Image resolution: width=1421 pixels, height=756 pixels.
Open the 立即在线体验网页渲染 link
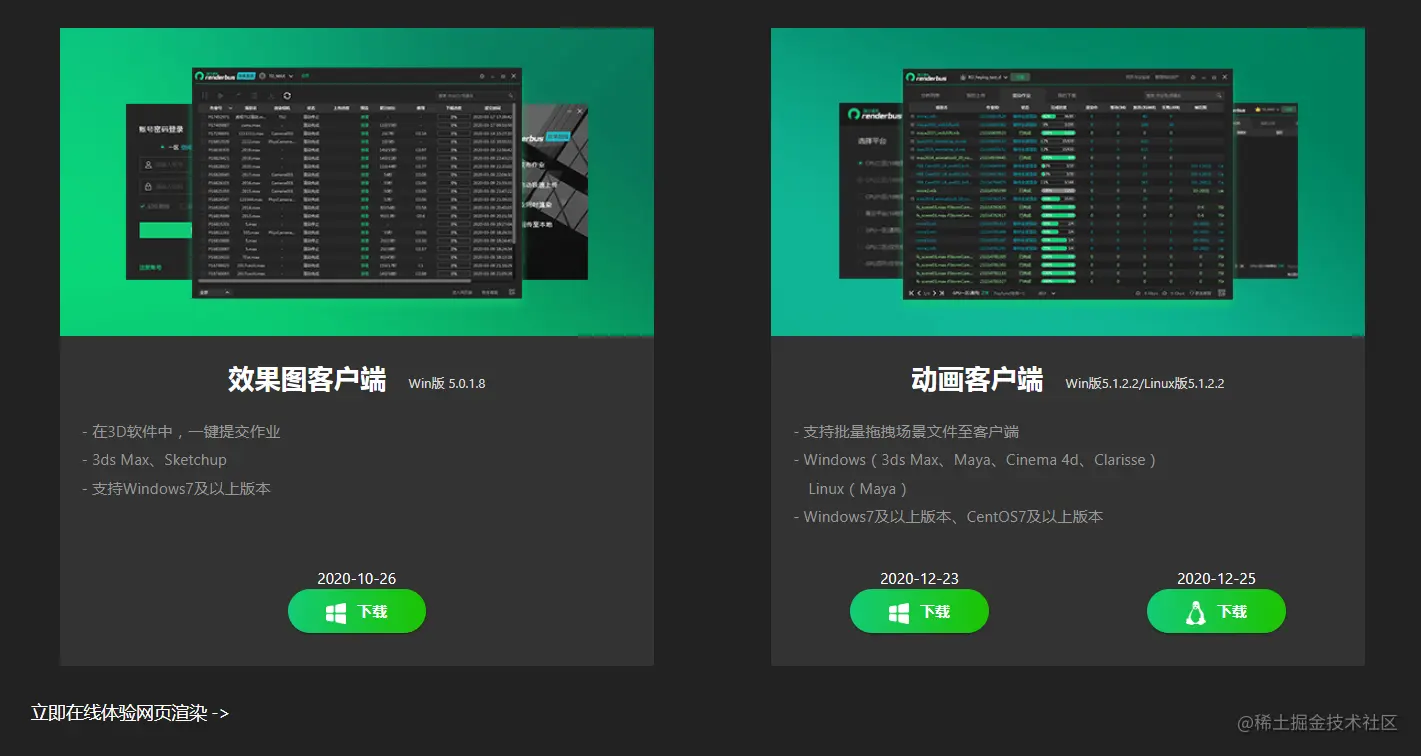(x=130, y=713)
